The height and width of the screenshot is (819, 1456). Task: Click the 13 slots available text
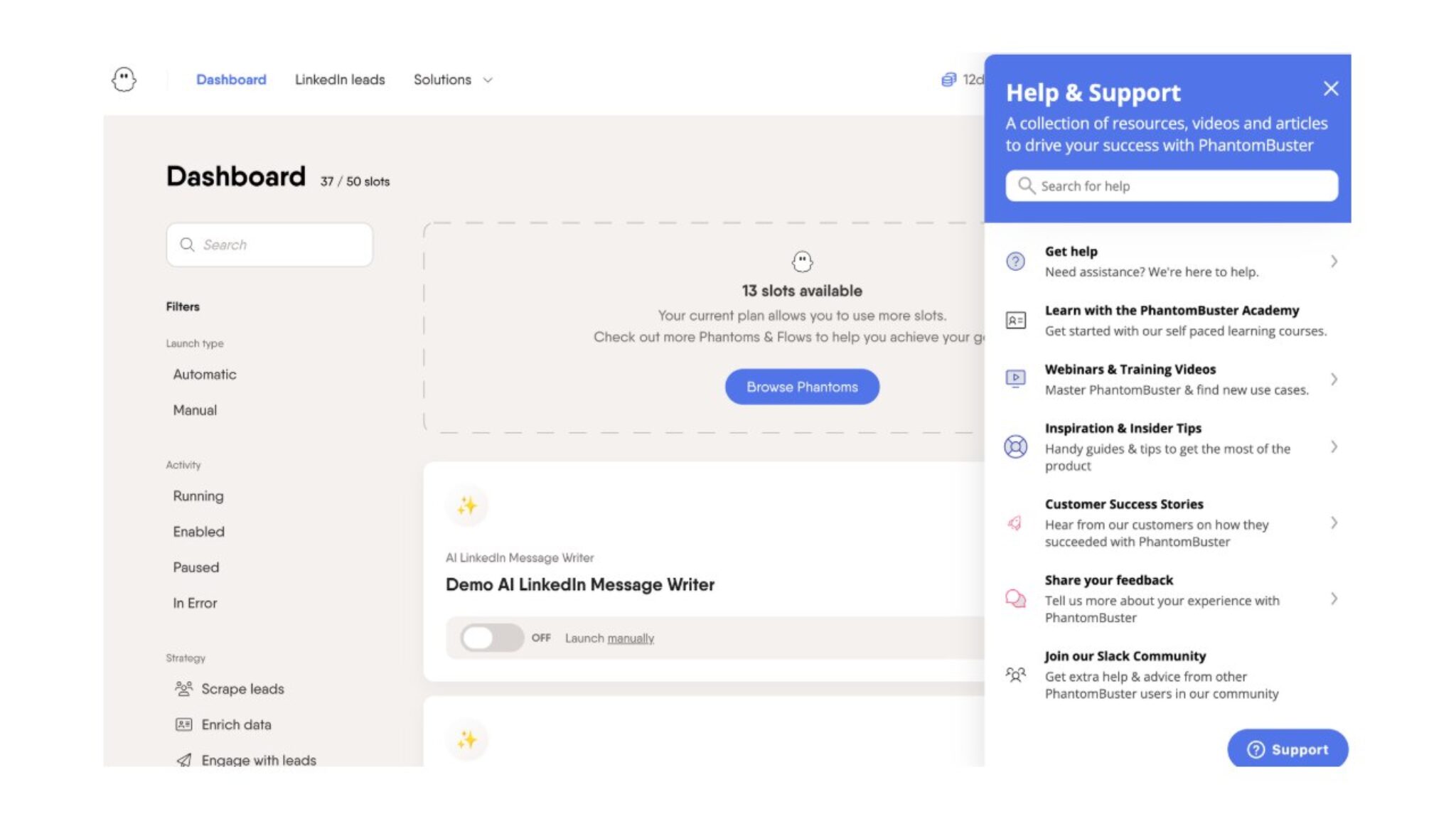[802, 291]
